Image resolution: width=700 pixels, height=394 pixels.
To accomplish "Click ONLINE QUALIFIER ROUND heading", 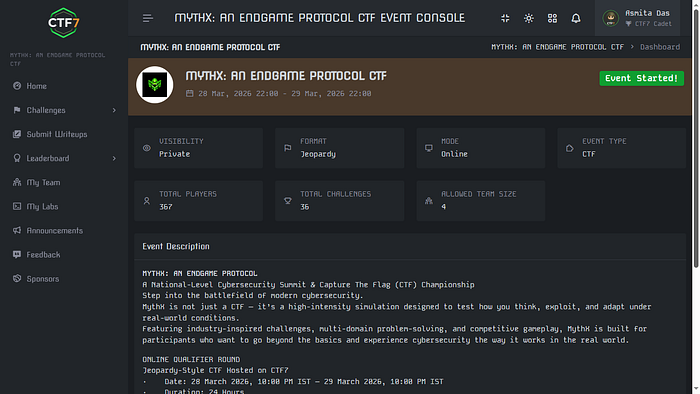I will coord(191,360).
